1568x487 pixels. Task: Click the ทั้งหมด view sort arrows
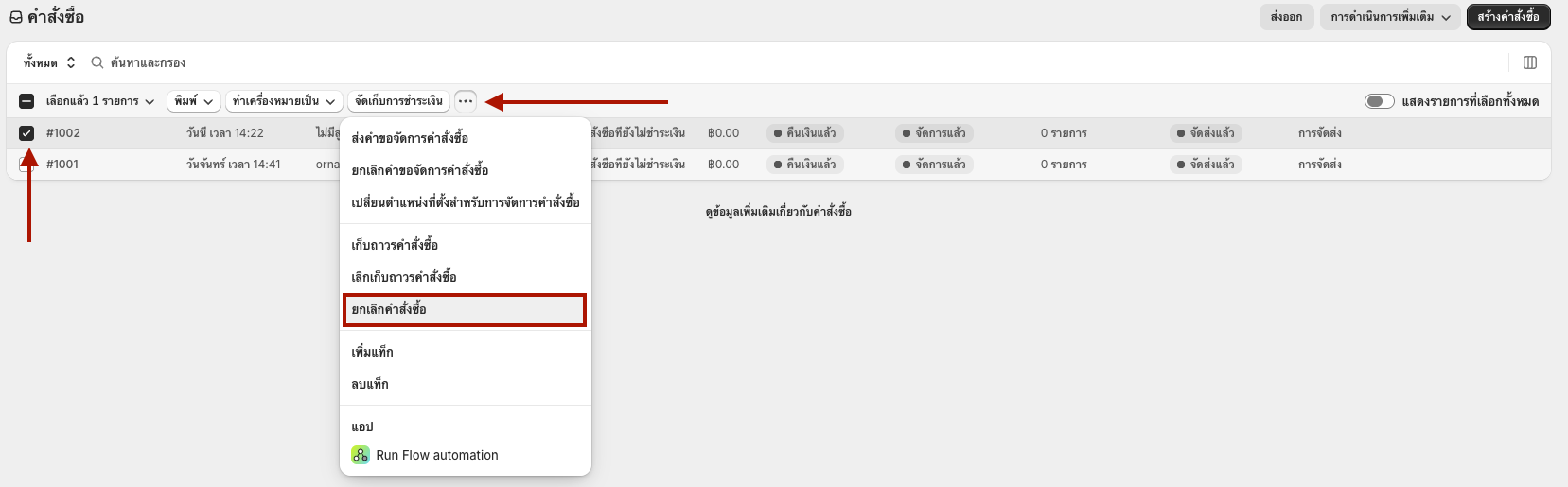click(x=71, y=62)
